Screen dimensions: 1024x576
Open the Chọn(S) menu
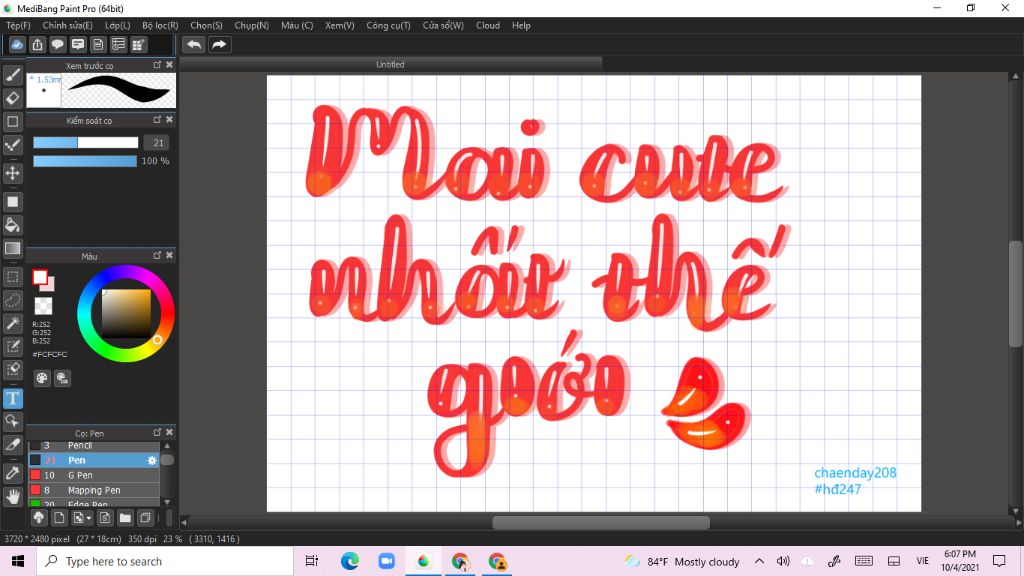tap(206, 25)
